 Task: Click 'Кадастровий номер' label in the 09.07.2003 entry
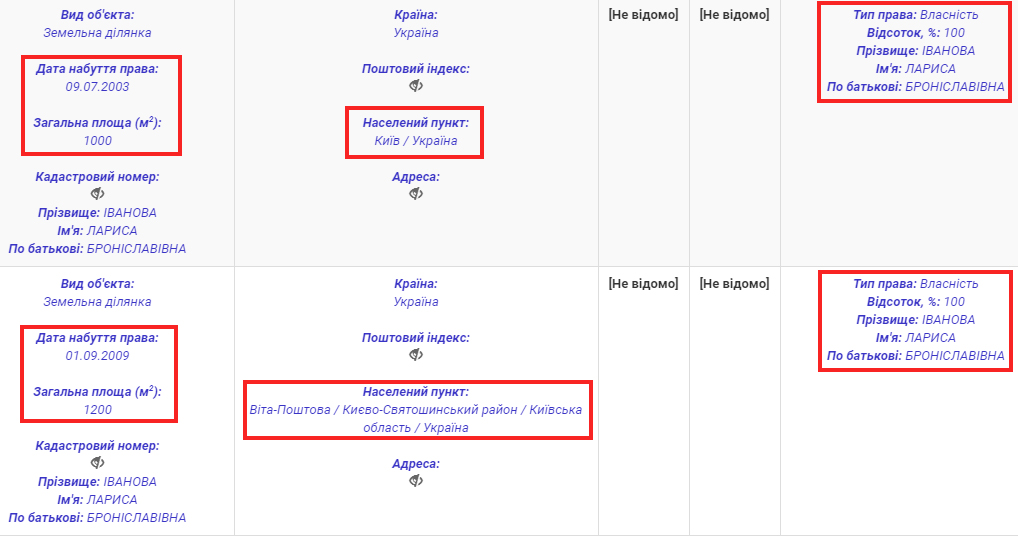97,177
